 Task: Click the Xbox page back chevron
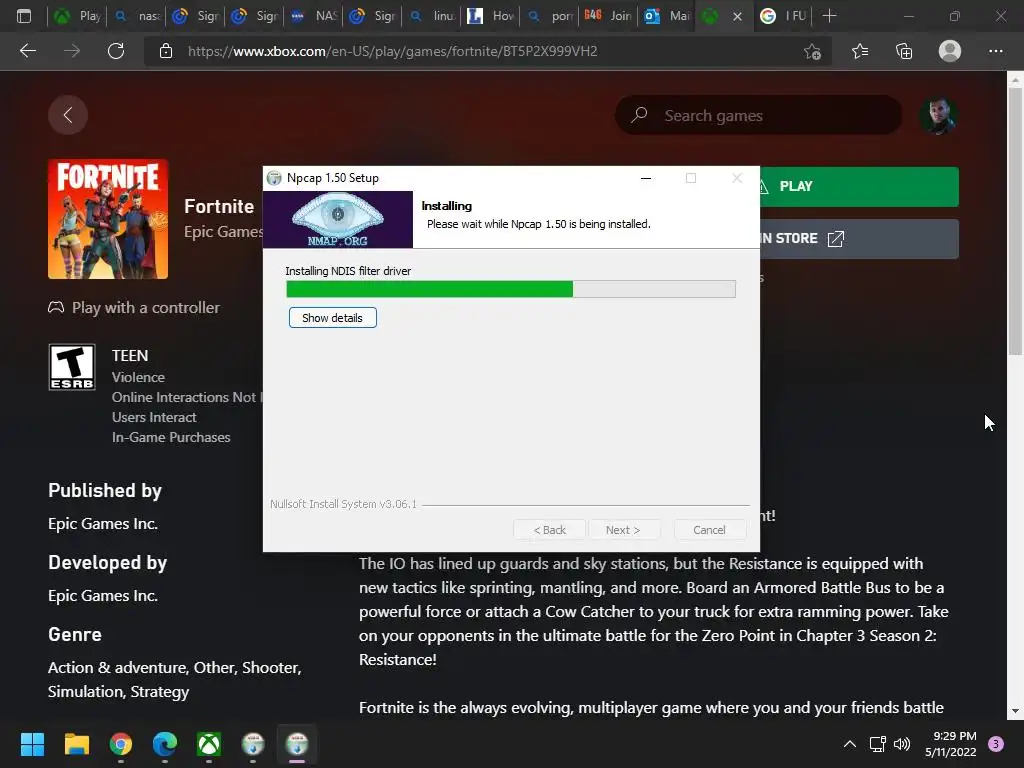pos(68,115)
